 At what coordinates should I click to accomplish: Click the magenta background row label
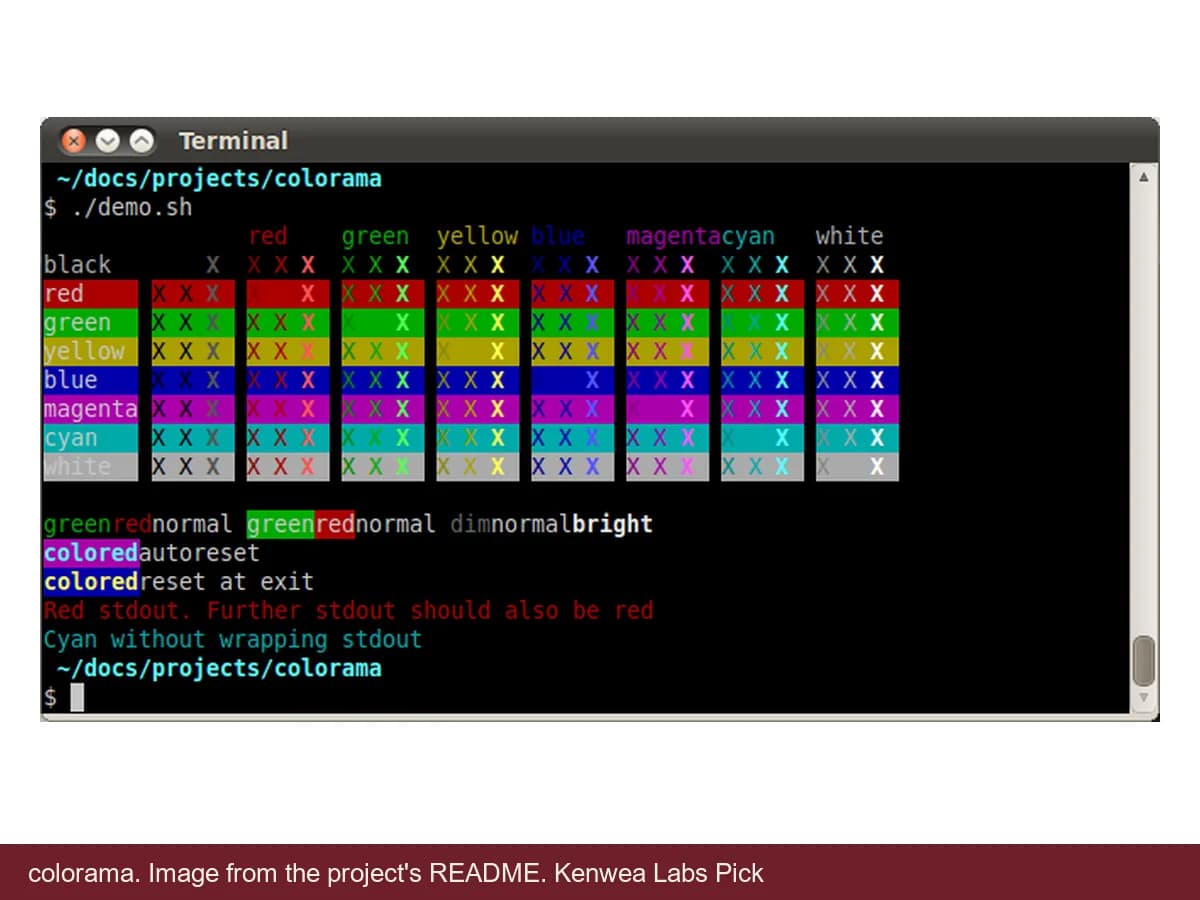tap(90, 409)
